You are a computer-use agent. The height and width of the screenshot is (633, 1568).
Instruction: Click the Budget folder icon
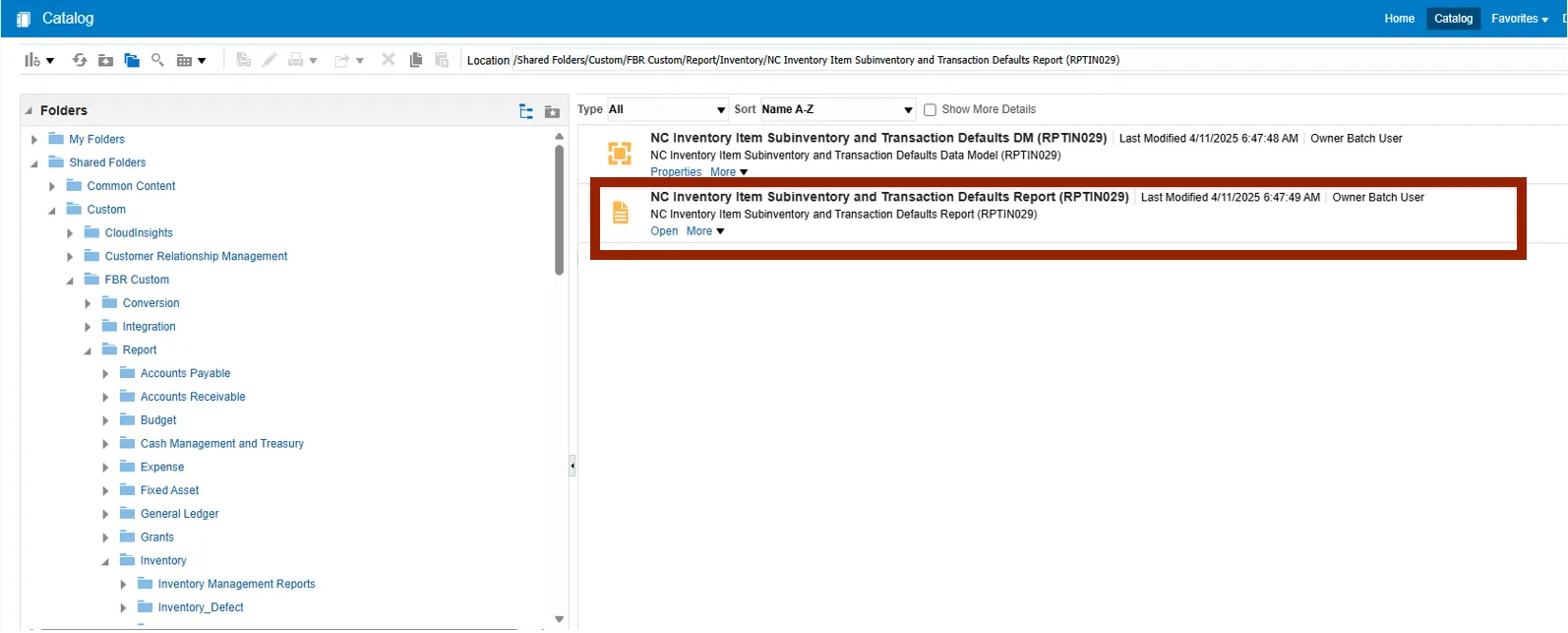(x=127, y=419)
